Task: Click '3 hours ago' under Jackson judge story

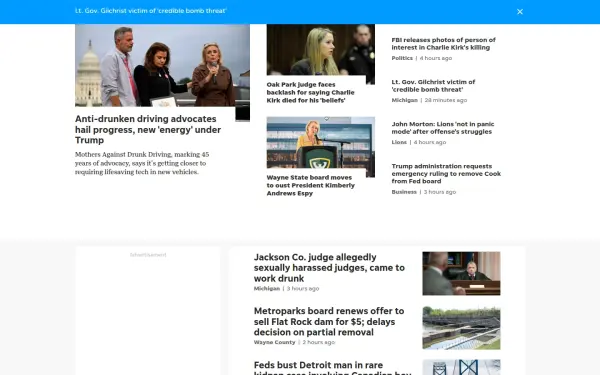Action: (x=303, y=289)
